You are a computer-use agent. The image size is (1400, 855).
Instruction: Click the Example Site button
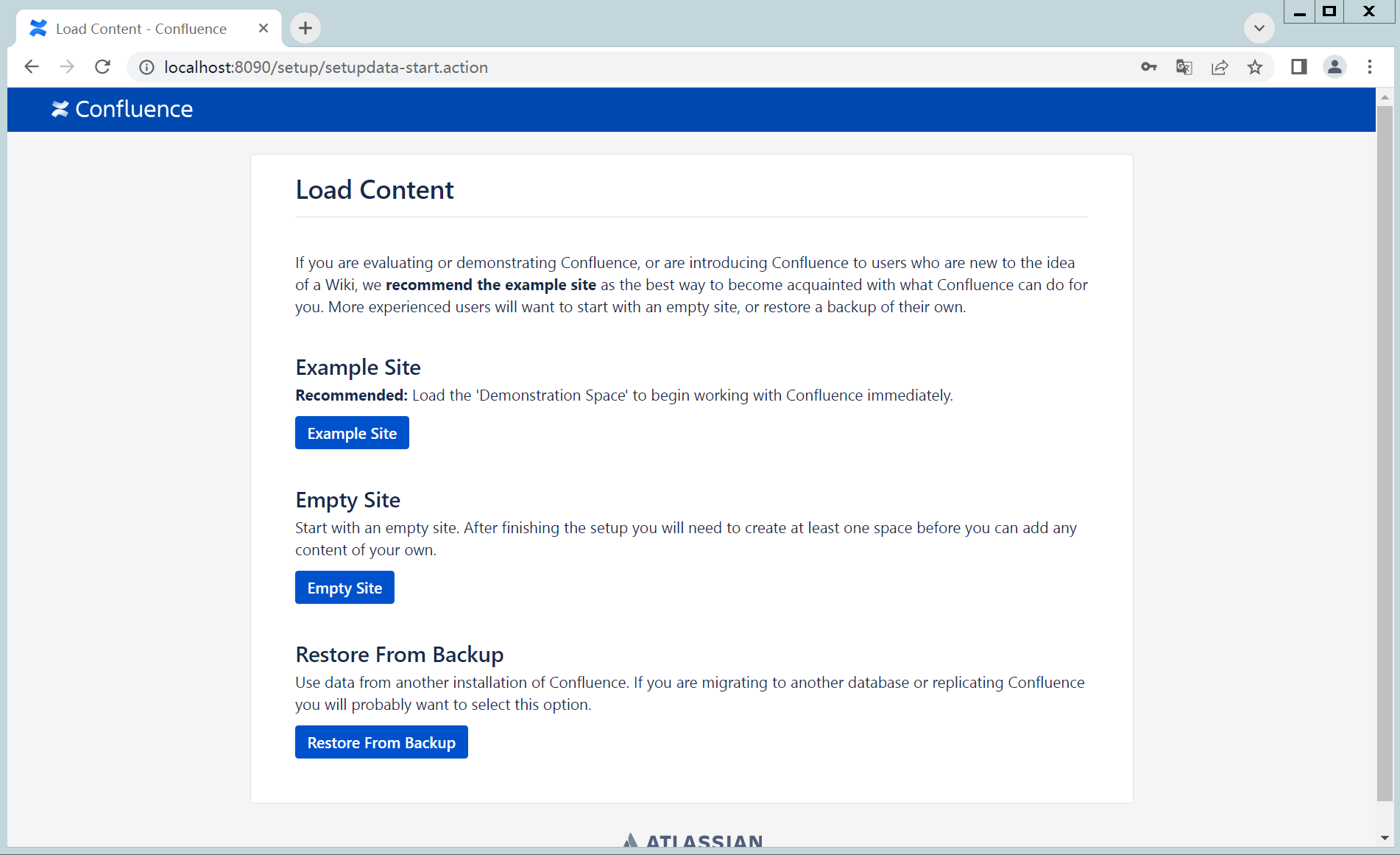point(352,433)
